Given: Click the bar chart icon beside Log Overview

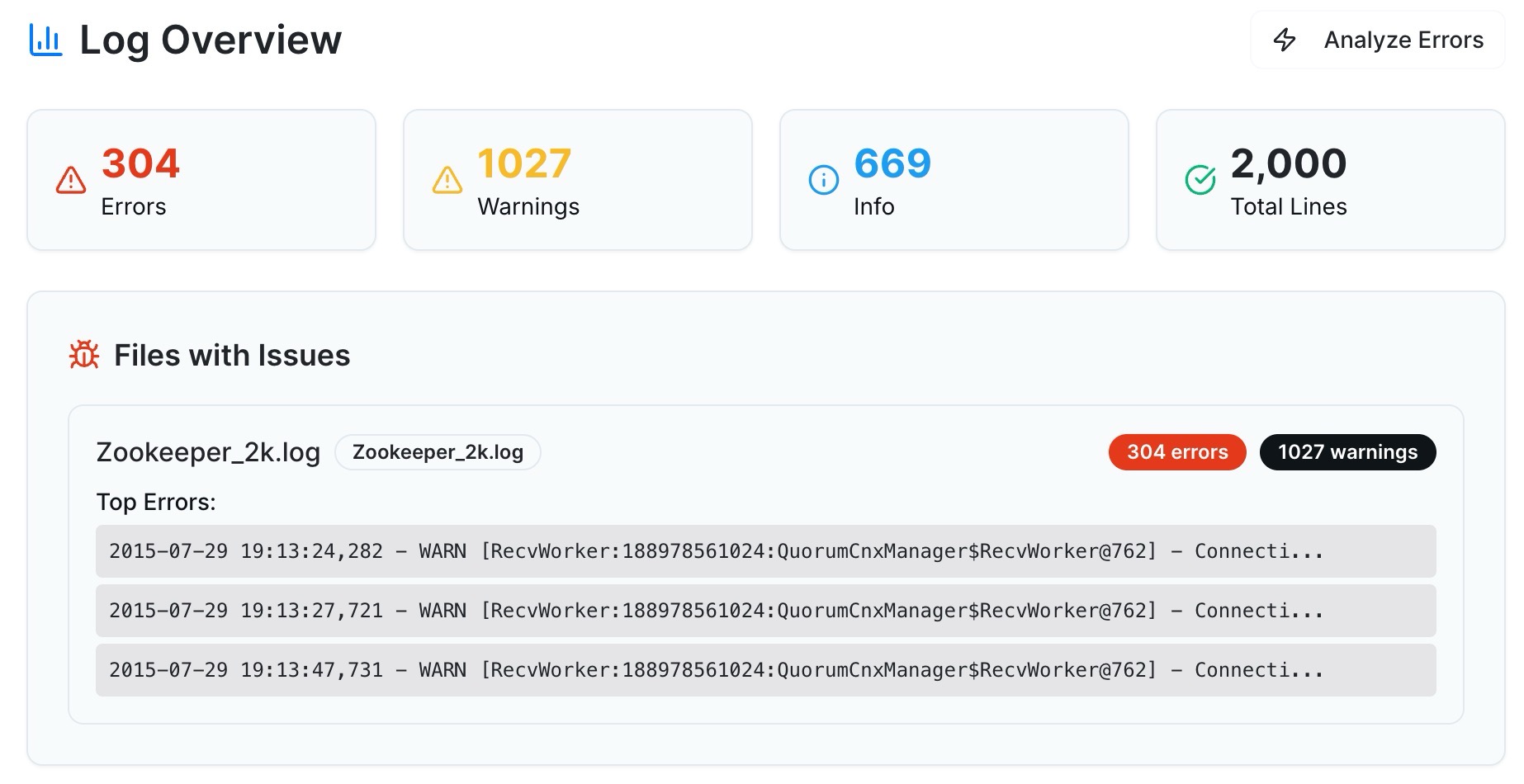Looking at the screenshot, I should (45, 40).
